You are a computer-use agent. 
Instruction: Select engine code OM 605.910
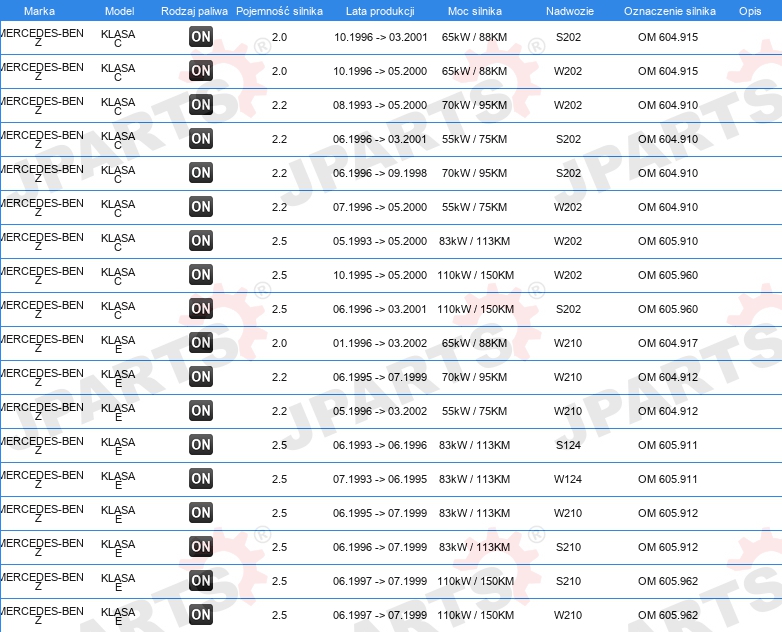click(x=668, y=241)
